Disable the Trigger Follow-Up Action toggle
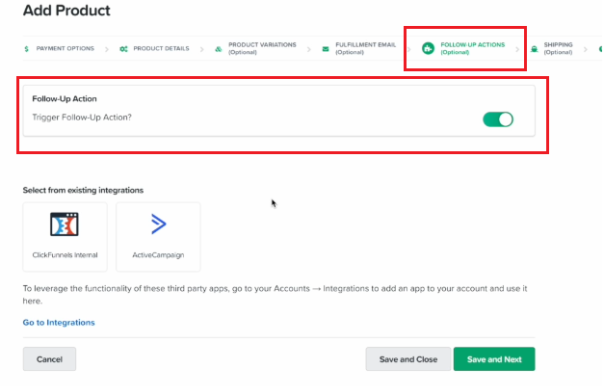Image resolution: width=607 pixels, height=386 pixels. coord(498,119)
